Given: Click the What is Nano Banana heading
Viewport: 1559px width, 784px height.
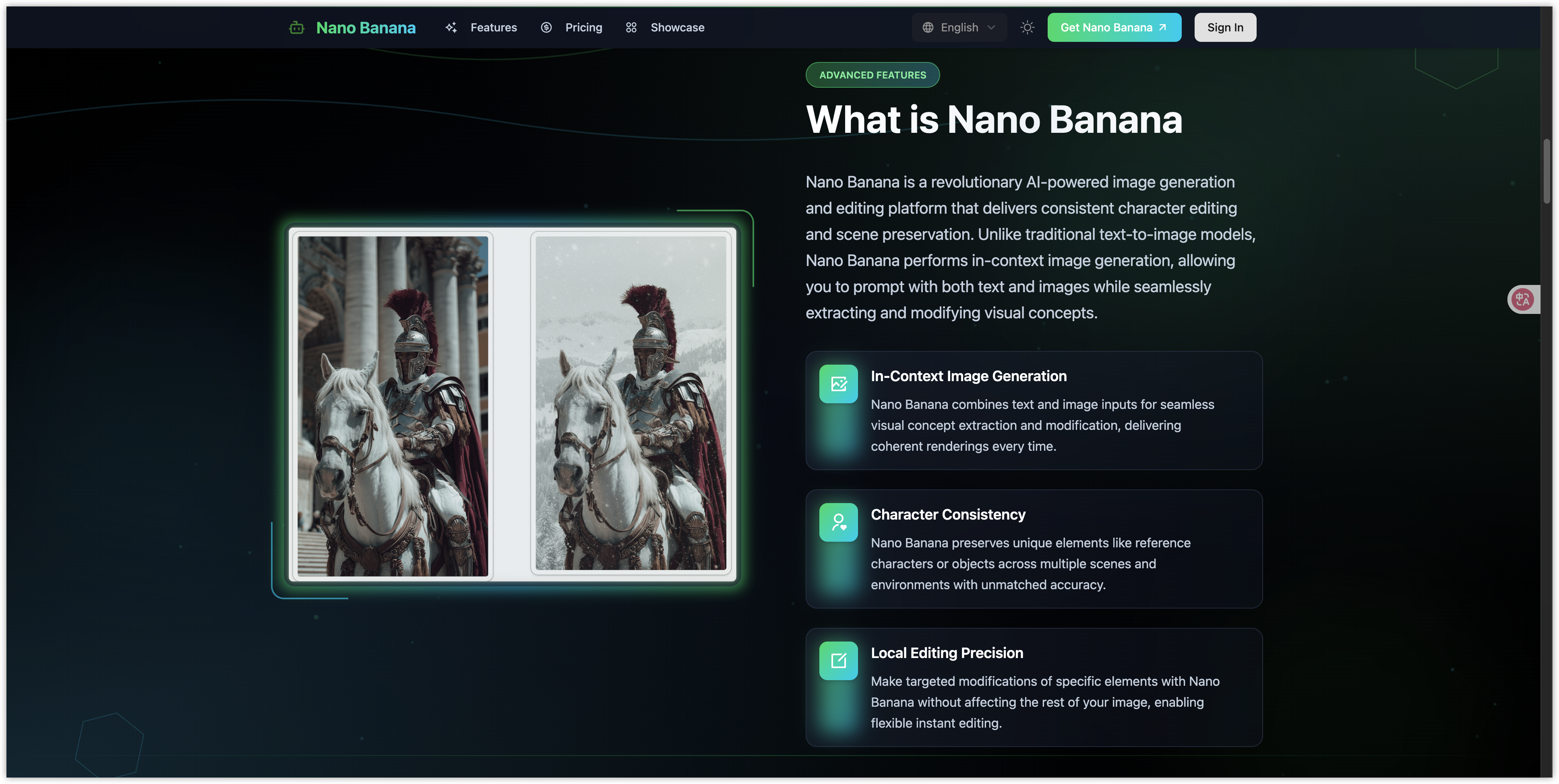Looking at the screenshot, I should pyautogui.click(x=994, y=119).
